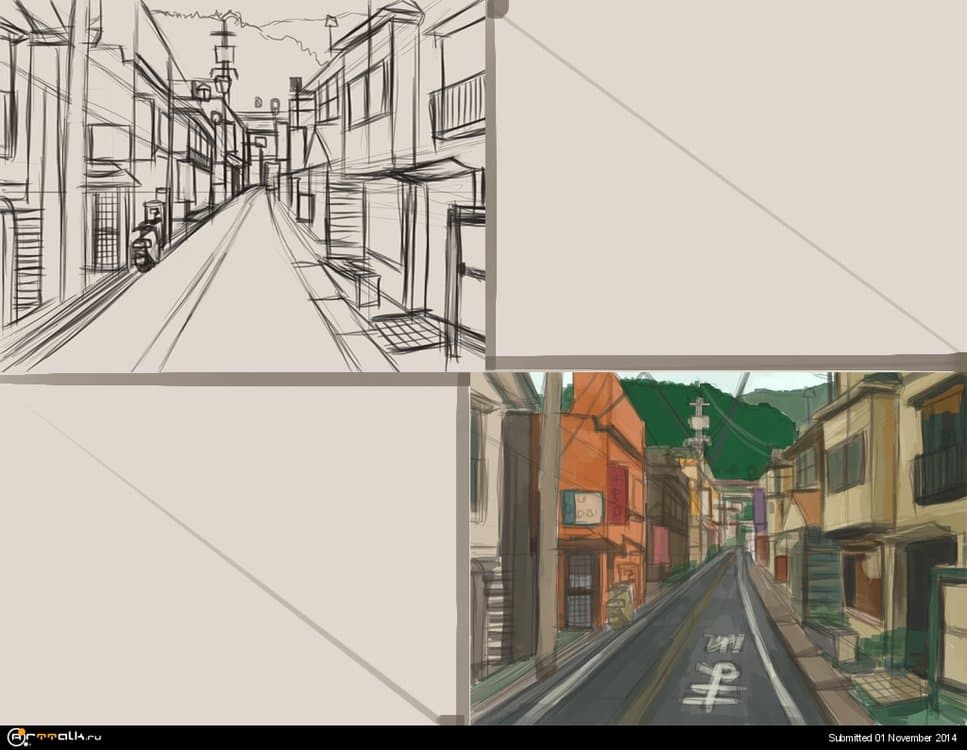Click the black footer bar
This screenshot has width=967, height=750.
pyautogui.click(x=480, y=738)
